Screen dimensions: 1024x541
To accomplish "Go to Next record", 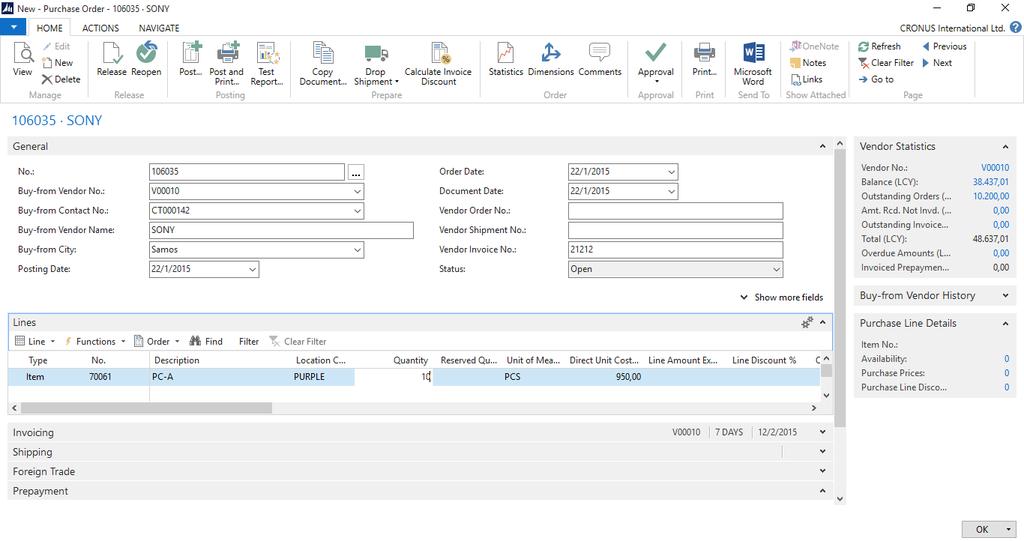I will point(936,63).
